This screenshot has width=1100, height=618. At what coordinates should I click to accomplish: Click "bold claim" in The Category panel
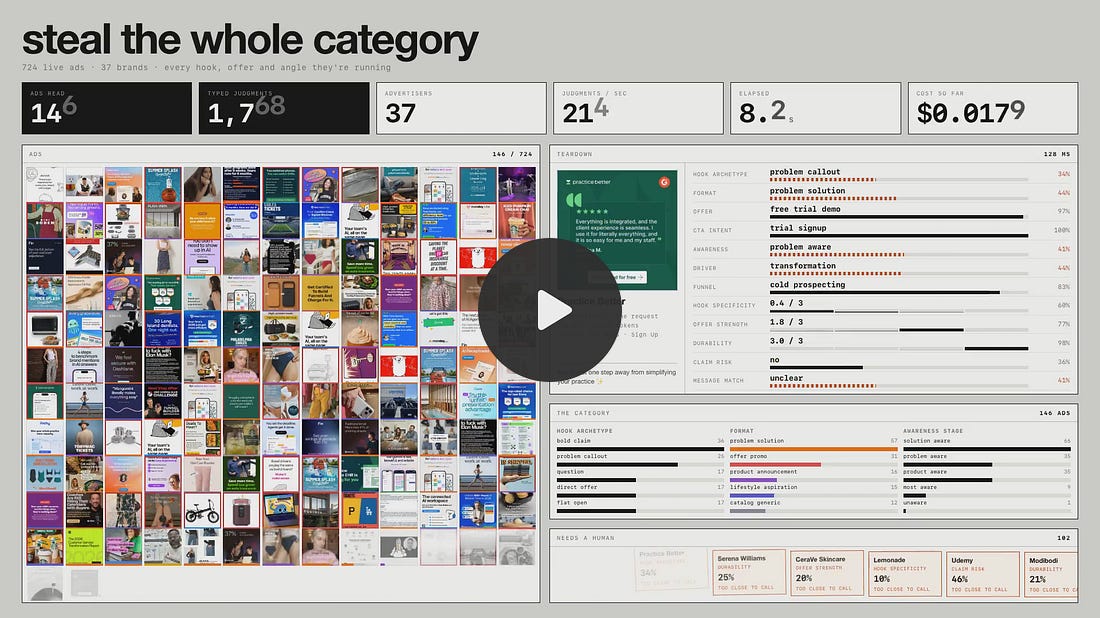(x=573, y=441)
